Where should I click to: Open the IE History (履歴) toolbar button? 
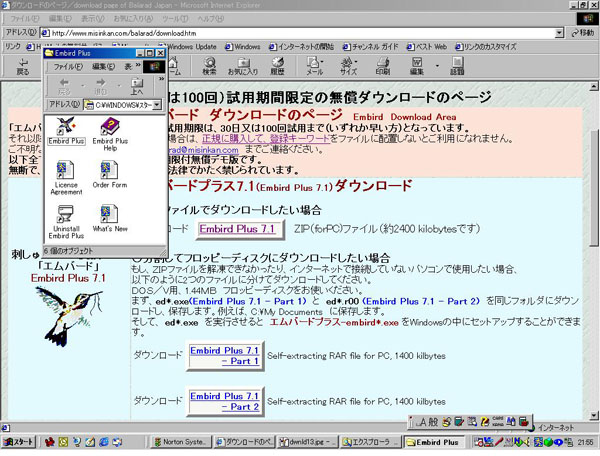pos(277,66)
